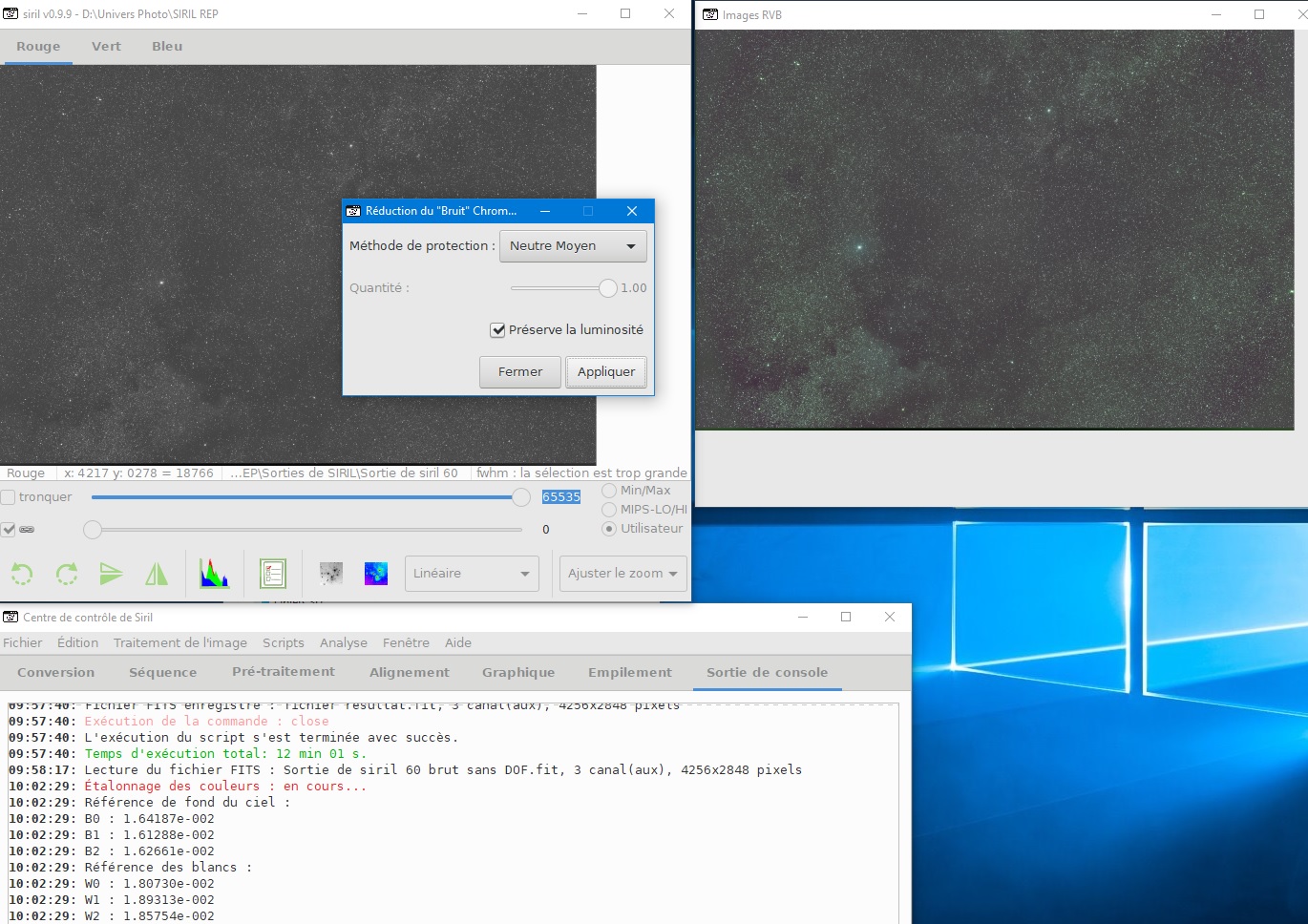Screen dimensions: 1308x924
Task: Click the vertical flip (mirror X) icon
Action: click(112, 574)
